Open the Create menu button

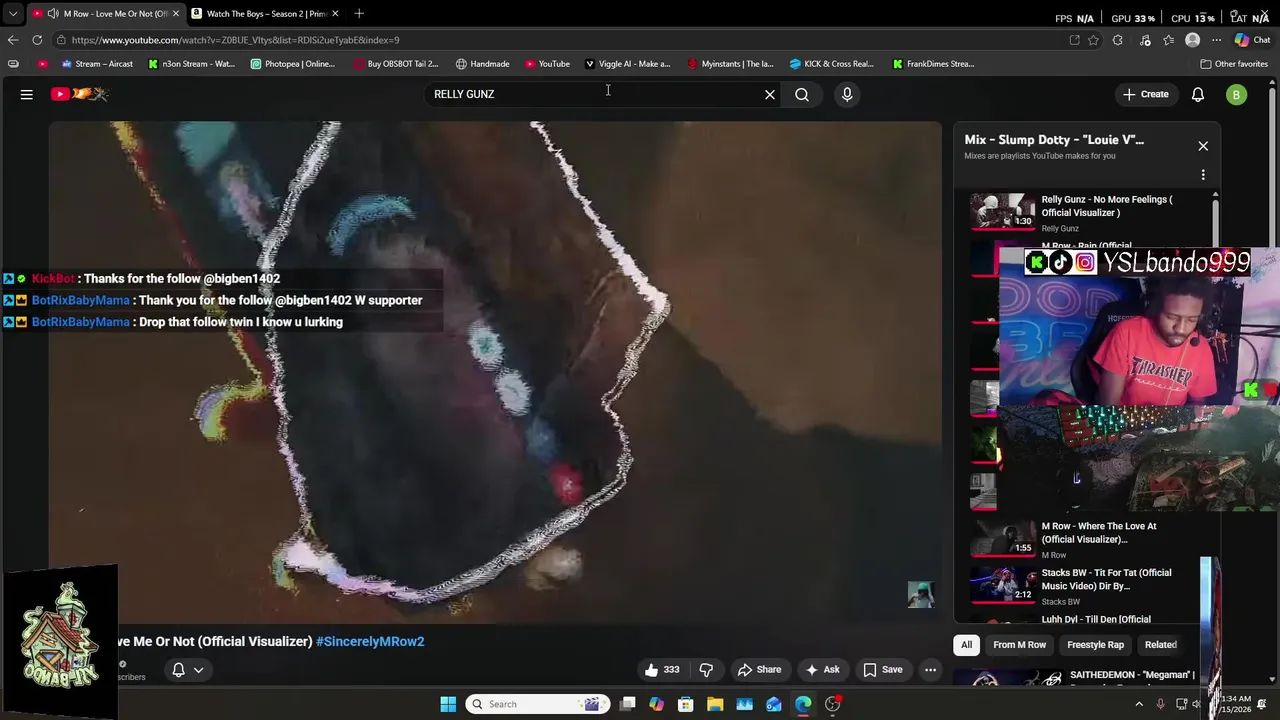click(1146, 94)
